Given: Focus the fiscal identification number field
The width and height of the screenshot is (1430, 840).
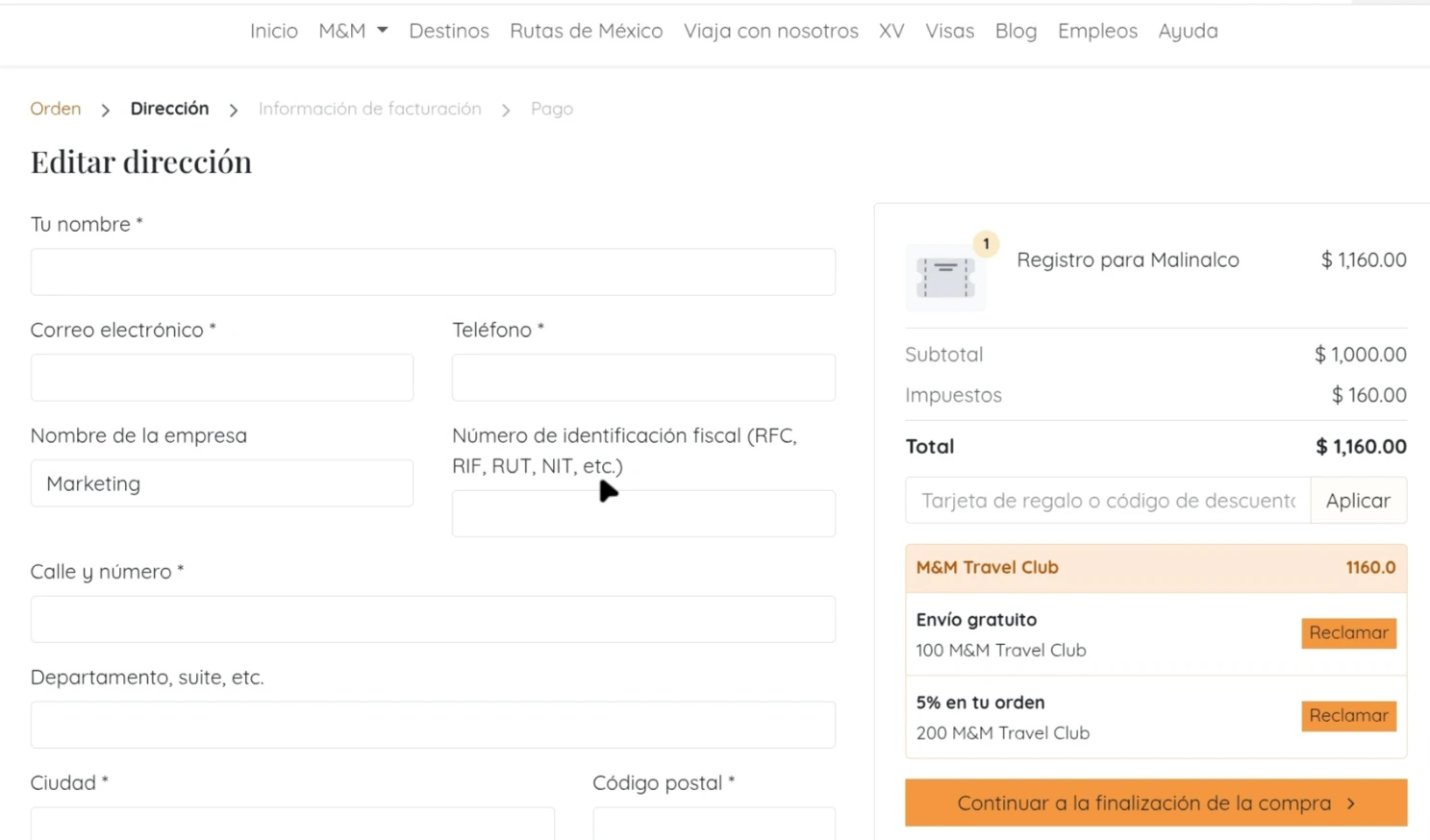Looking at the screenshot, I should point(643,514).
